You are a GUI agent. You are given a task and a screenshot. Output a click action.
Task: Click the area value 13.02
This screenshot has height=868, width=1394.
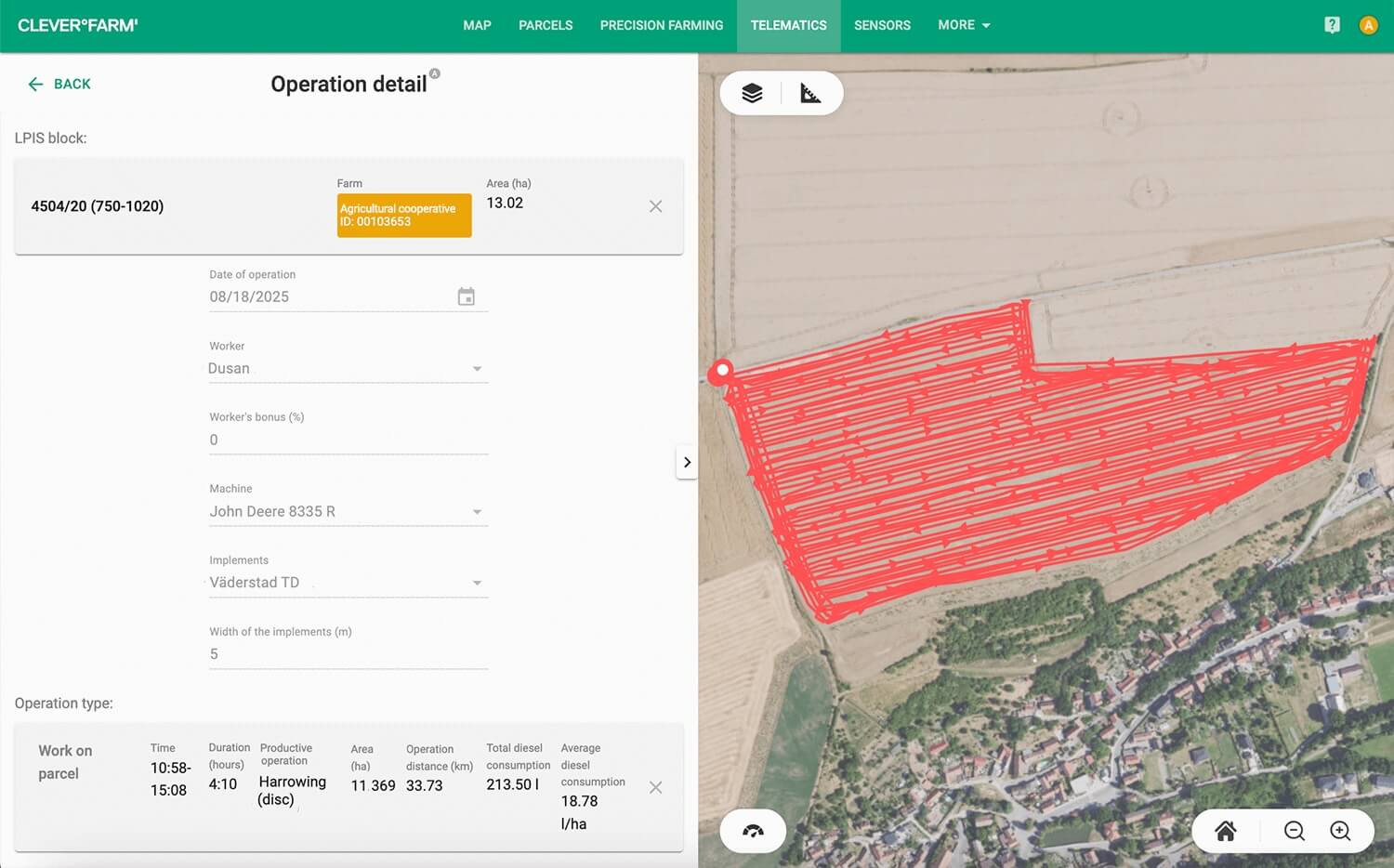point(505,203)
